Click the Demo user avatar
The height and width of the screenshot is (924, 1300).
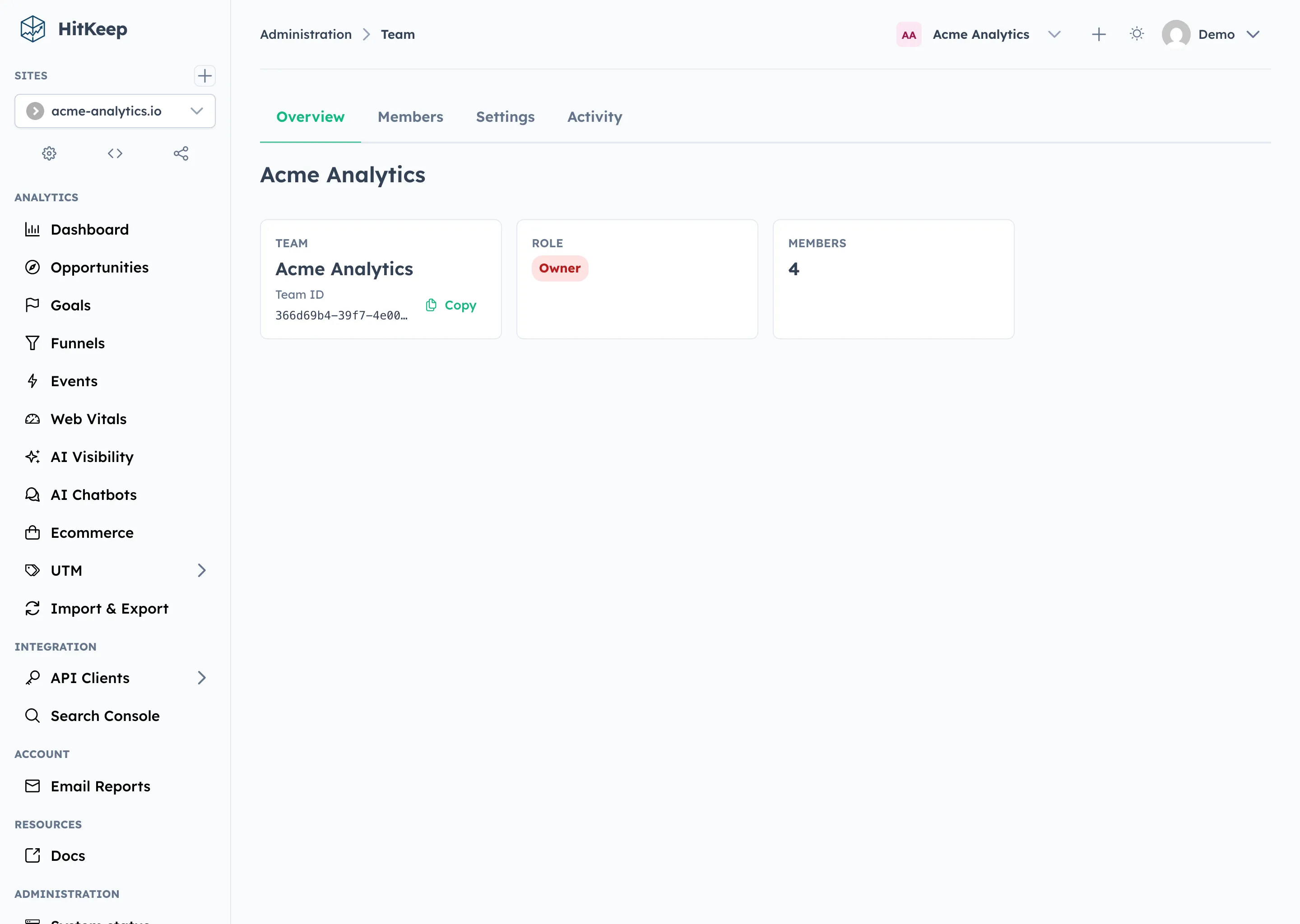pos(1176,34)
